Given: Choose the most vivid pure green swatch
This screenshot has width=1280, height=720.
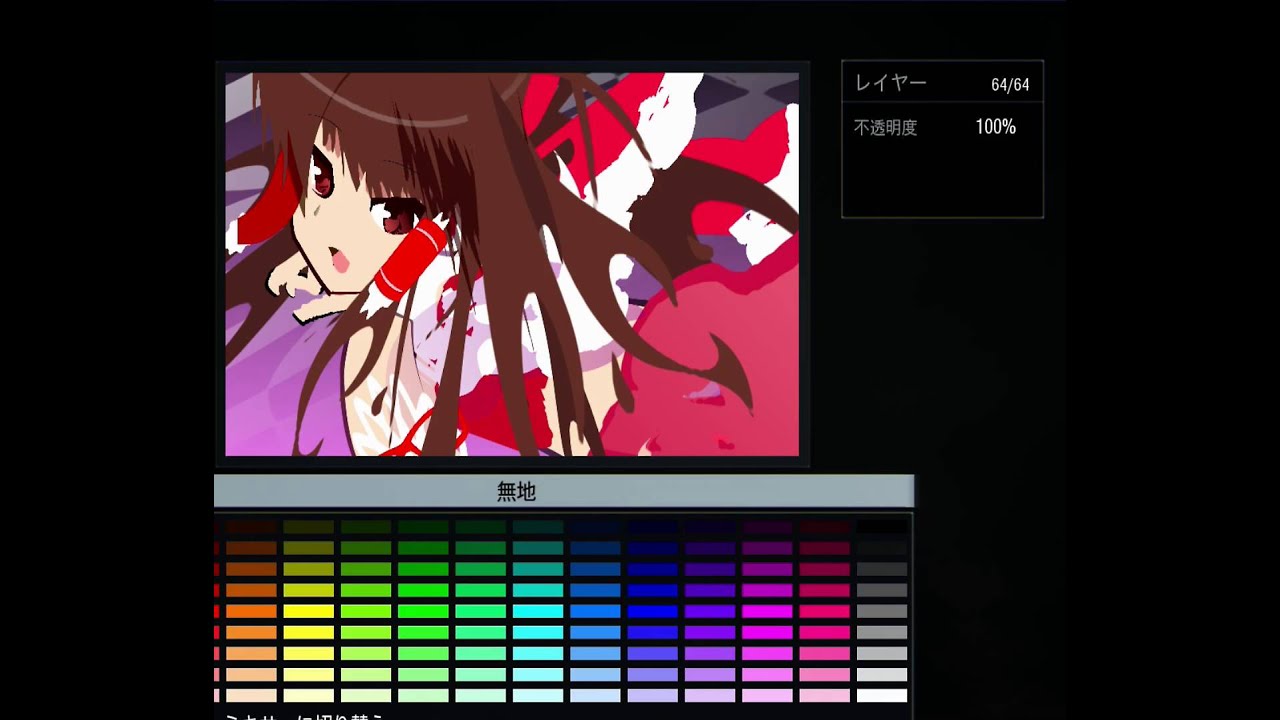Looking at the screenshot, I should pyautogui.click(x=423, y=611).
